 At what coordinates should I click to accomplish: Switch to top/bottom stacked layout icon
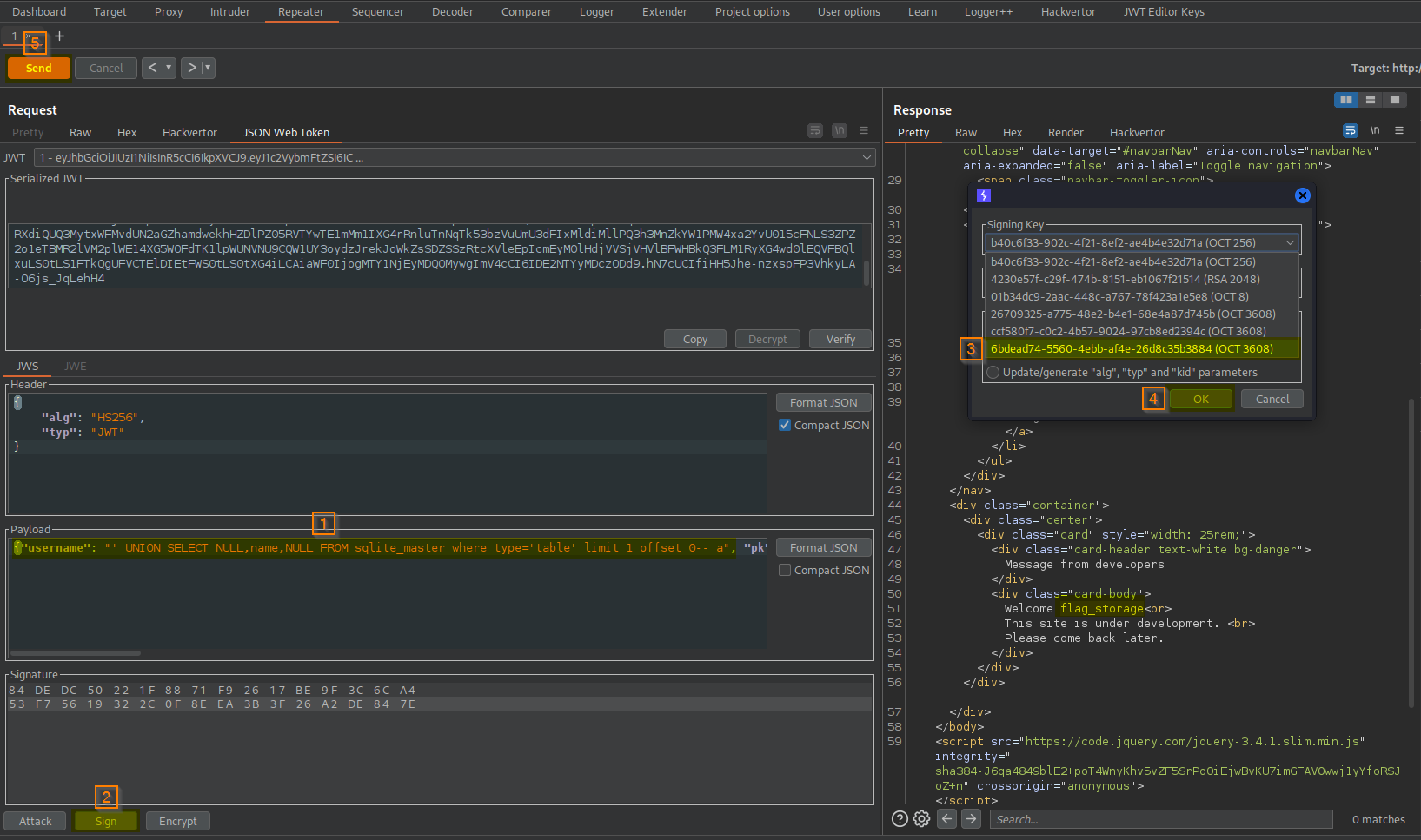[1371, 100]
